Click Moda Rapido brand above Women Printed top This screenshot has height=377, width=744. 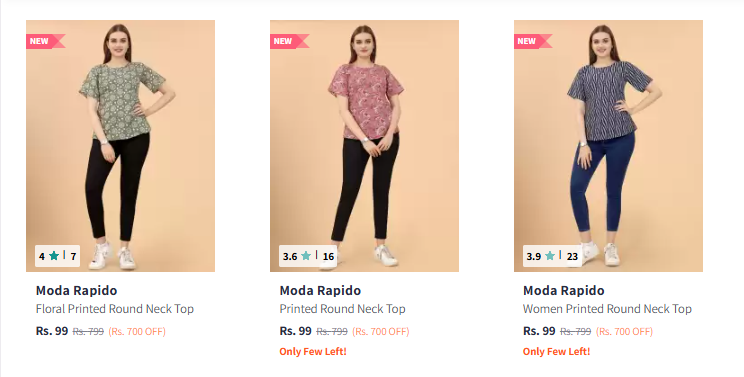[x=564, y=290]
